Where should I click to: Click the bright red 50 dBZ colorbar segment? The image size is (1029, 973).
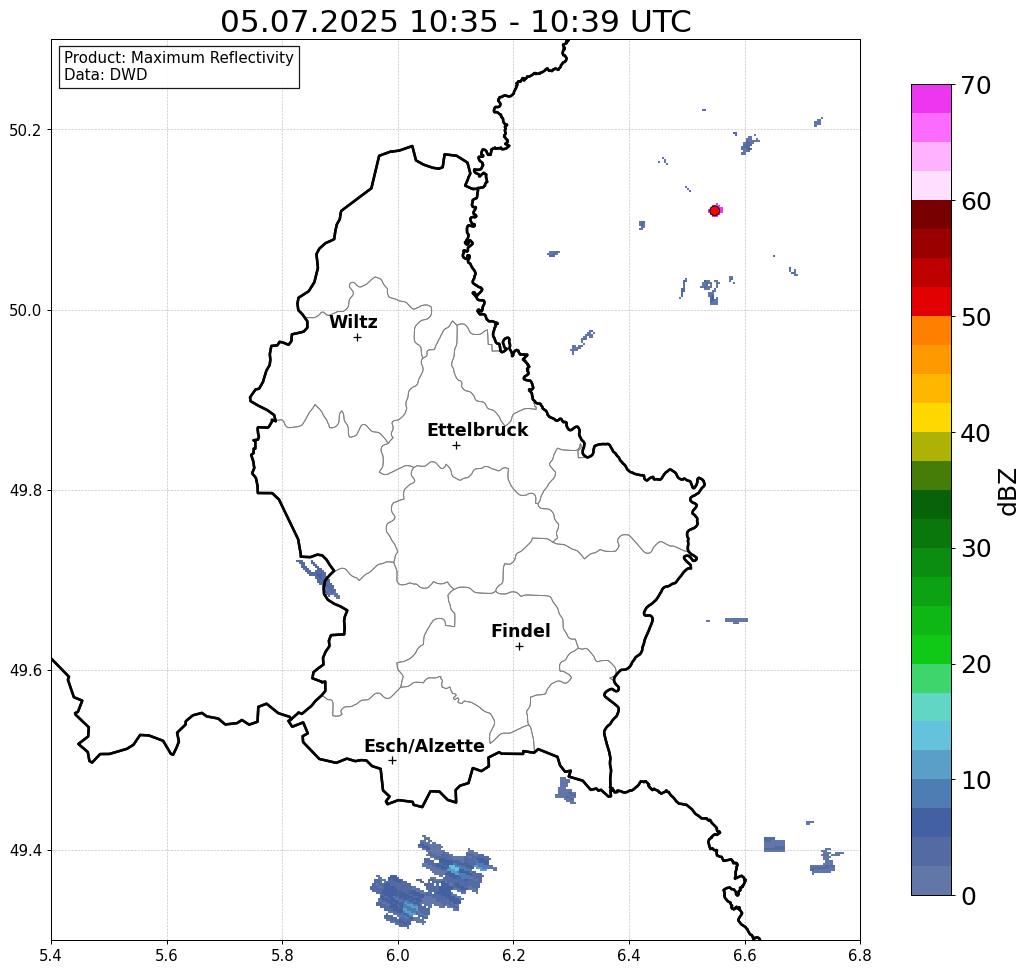[931, 302]
